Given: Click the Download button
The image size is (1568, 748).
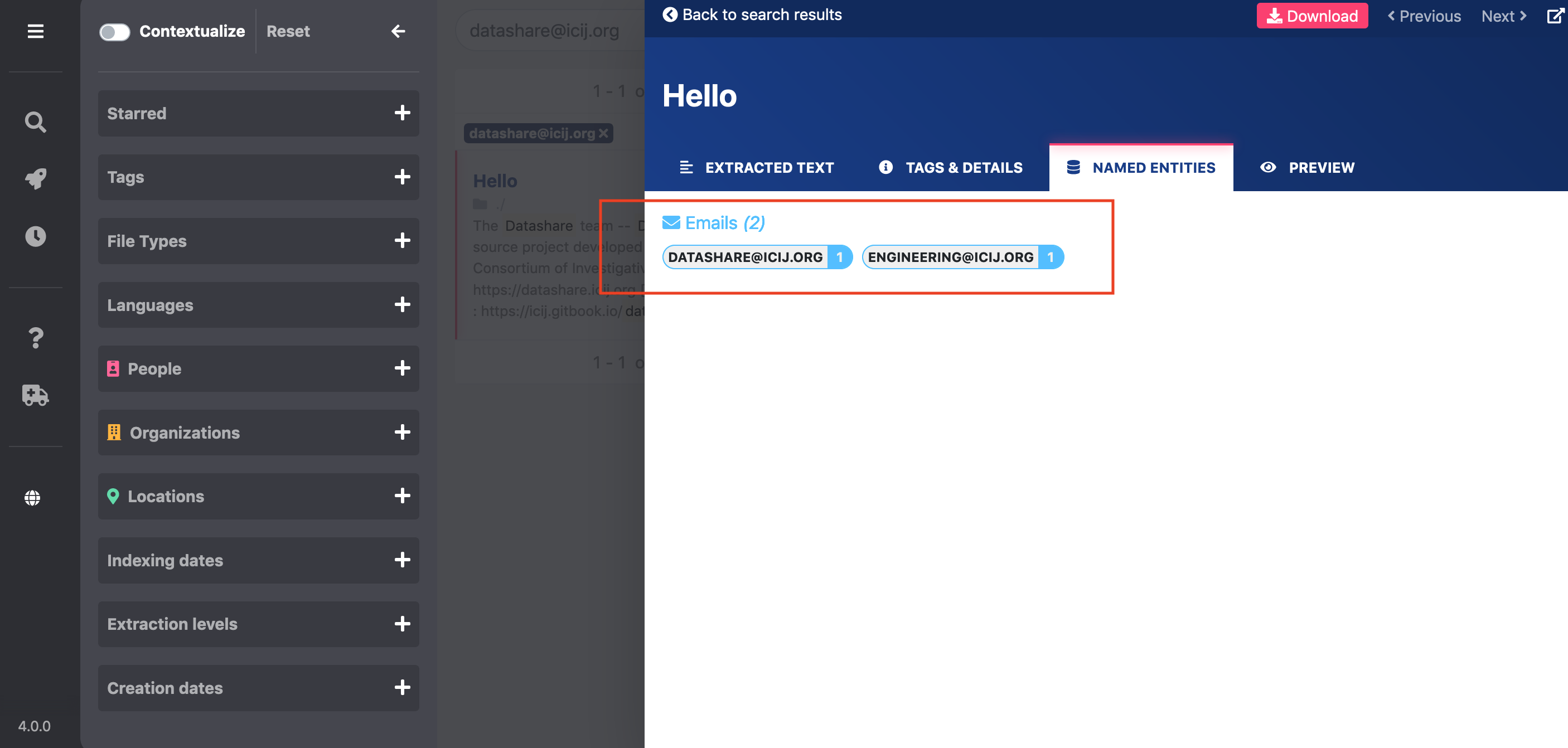Looking at the screenshot, I should pyautogui.click(x=1311, y=16).
